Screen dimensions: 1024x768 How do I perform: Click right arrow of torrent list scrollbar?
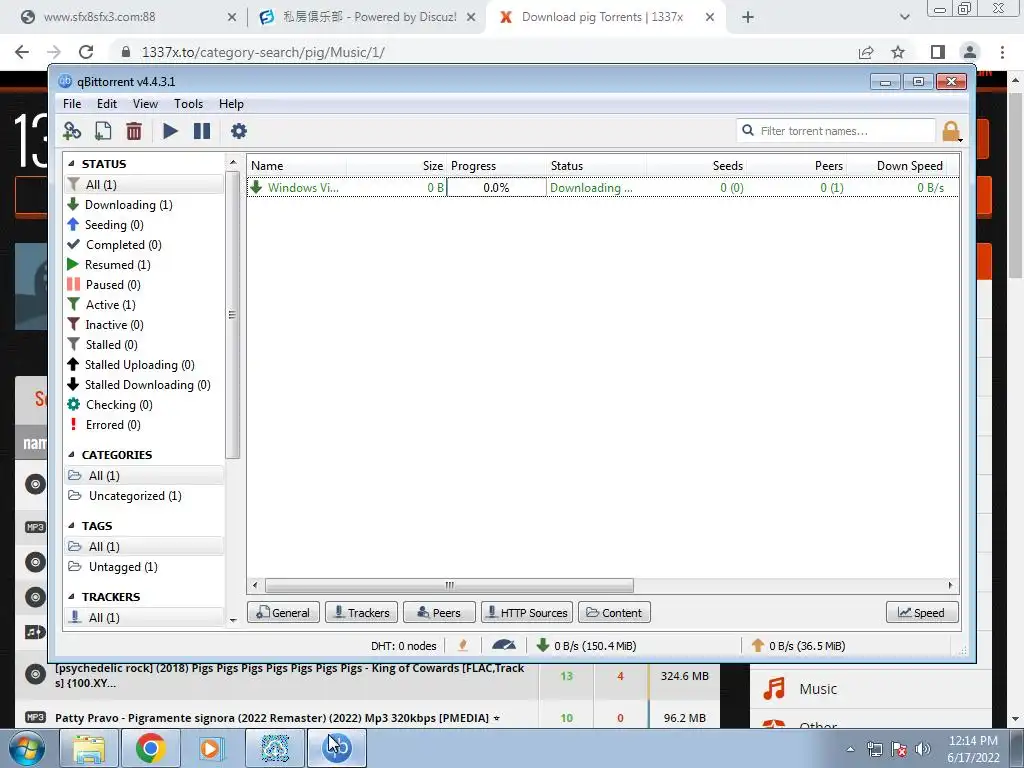(x=950, y=585)
